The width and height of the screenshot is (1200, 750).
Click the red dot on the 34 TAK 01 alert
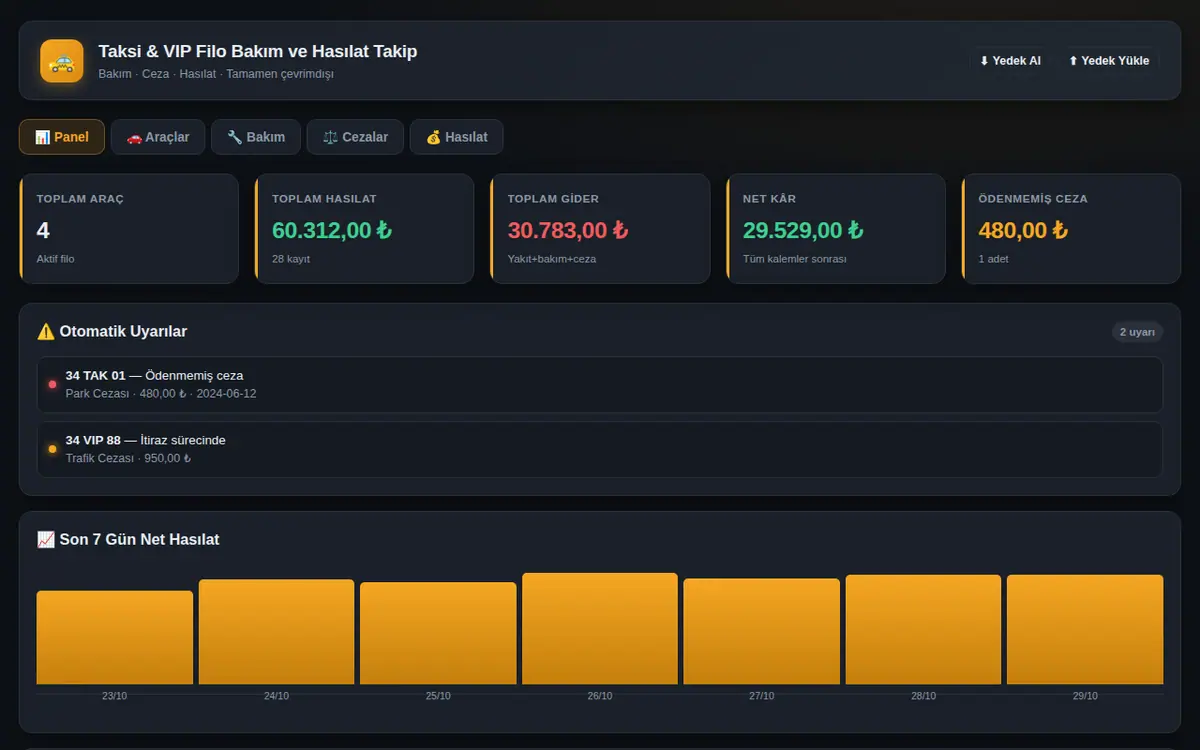(53, 384)
